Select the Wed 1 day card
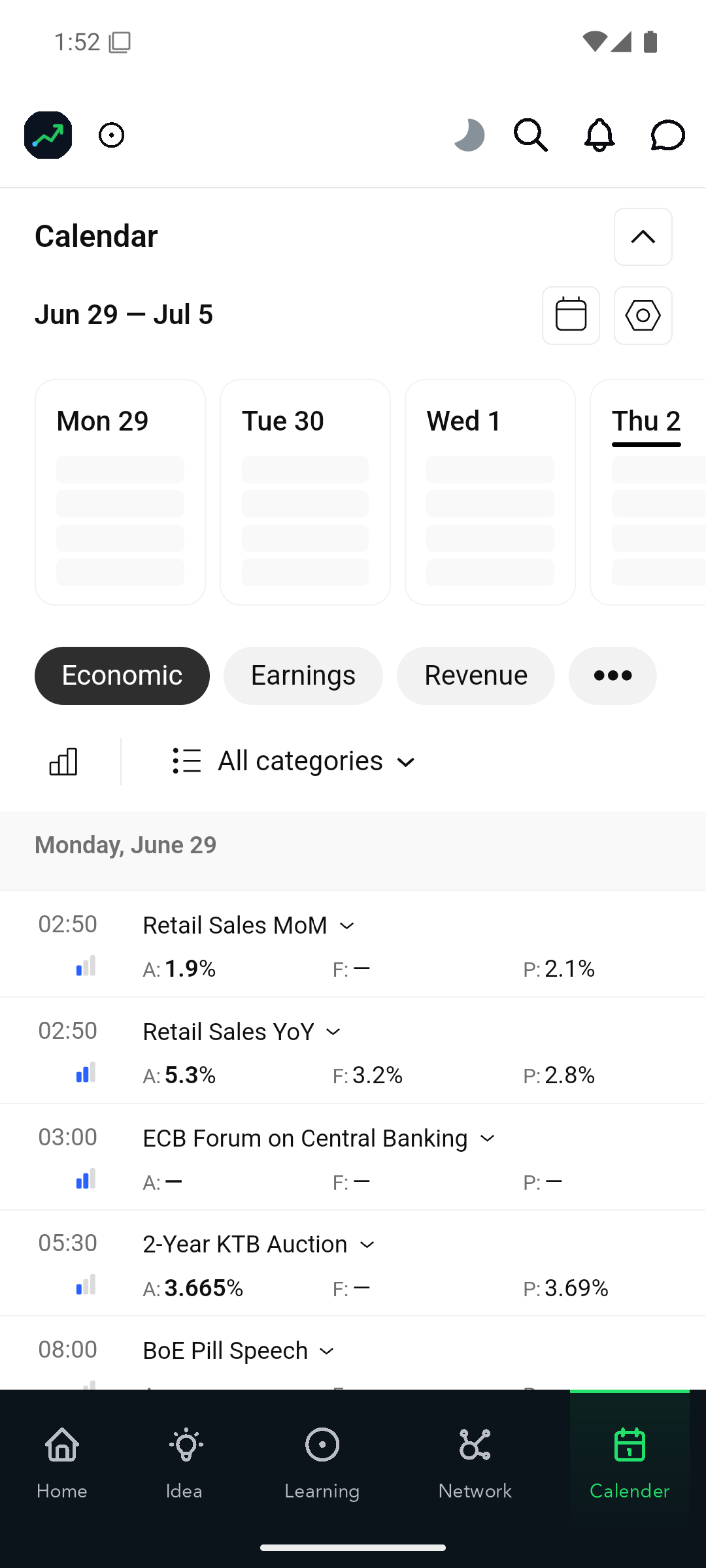This screenshot has height=1568, width=706. pos(490,492)
